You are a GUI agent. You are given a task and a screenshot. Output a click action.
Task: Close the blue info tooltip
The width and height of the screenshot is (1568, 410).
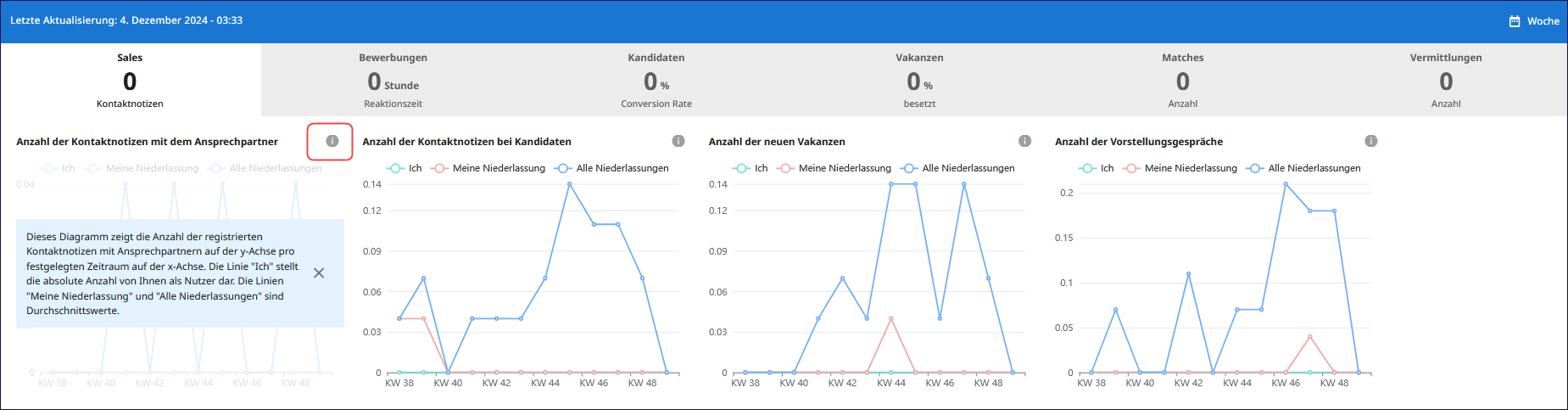click(x=319, y=273)
